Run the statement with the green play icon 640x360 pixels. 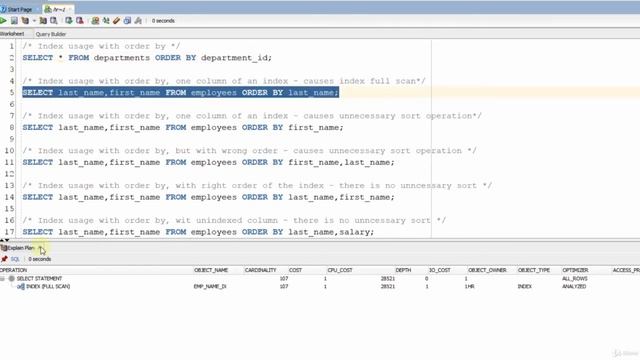[x=4, y=20]
